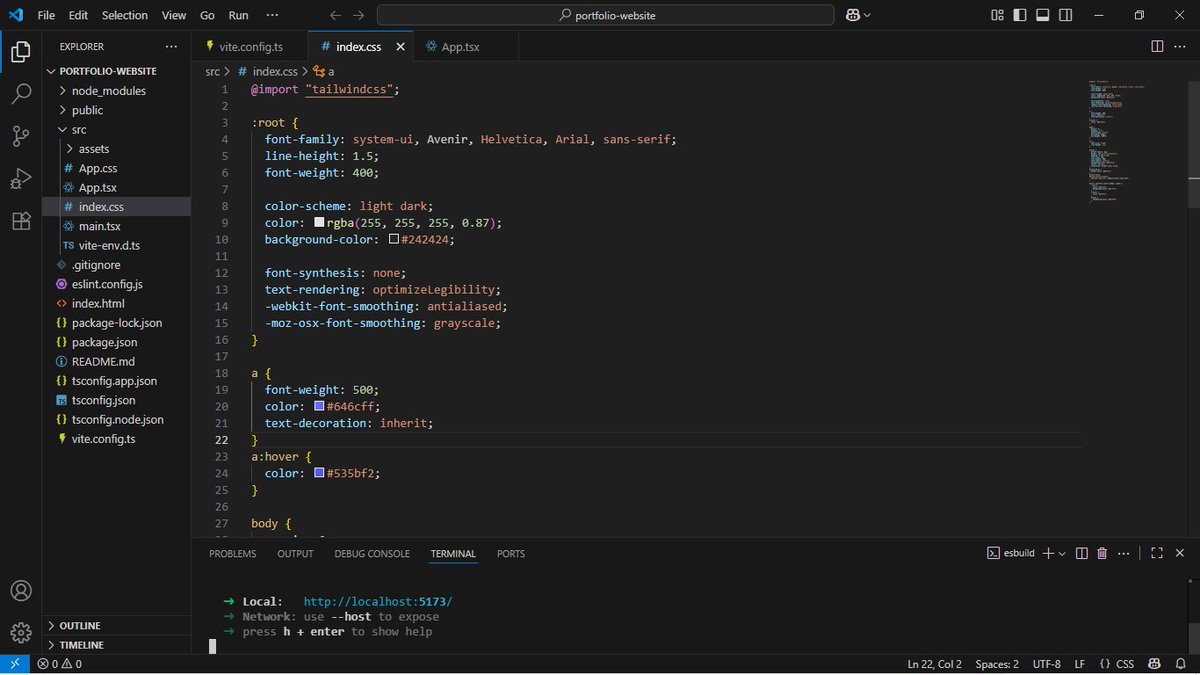Open terminal panel more actions ellipsis
Image resolution: width=1200 pixels, height=675 pixels.
click(1124, 553)
